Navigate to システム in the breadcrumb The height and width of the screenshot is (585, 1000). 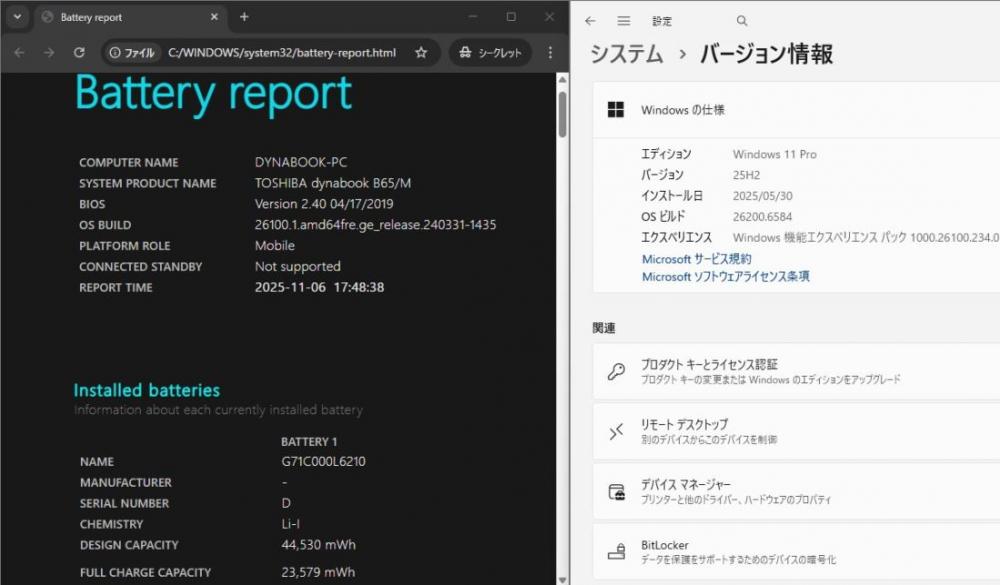point(626,54)
